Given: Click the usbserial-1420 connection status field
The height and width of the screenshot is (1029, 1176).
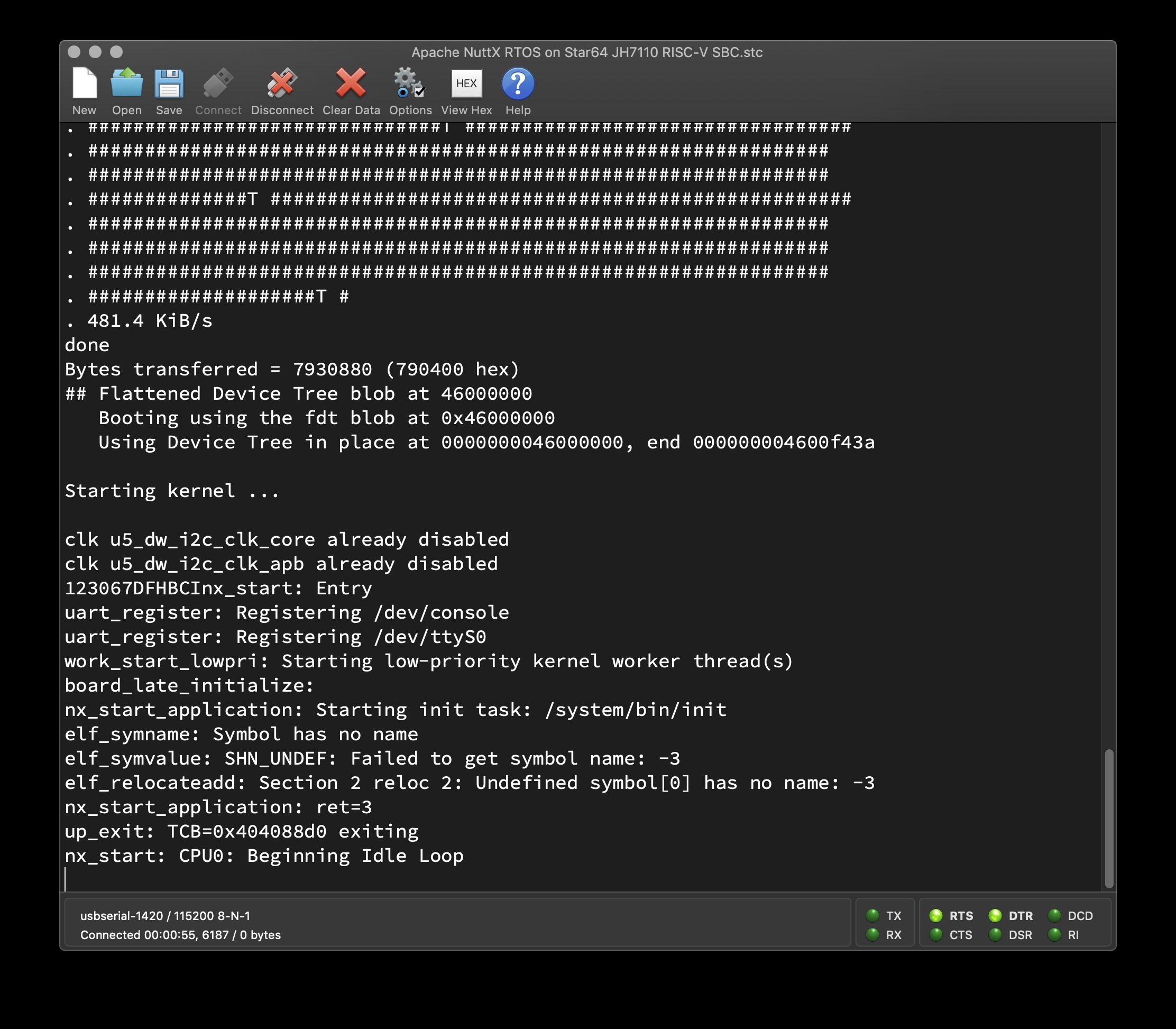Looking at the screenshot, I should 167,916.
